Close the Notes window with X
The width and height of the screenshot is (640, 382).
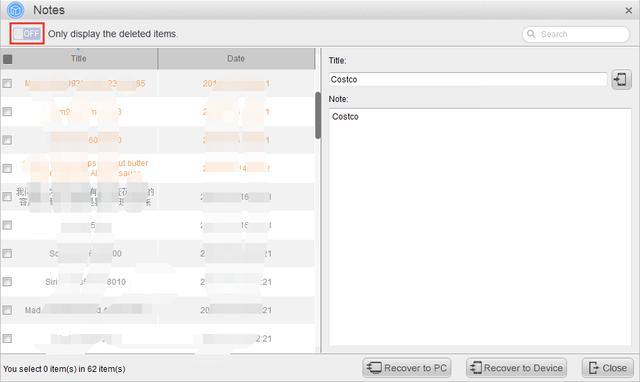629,11
